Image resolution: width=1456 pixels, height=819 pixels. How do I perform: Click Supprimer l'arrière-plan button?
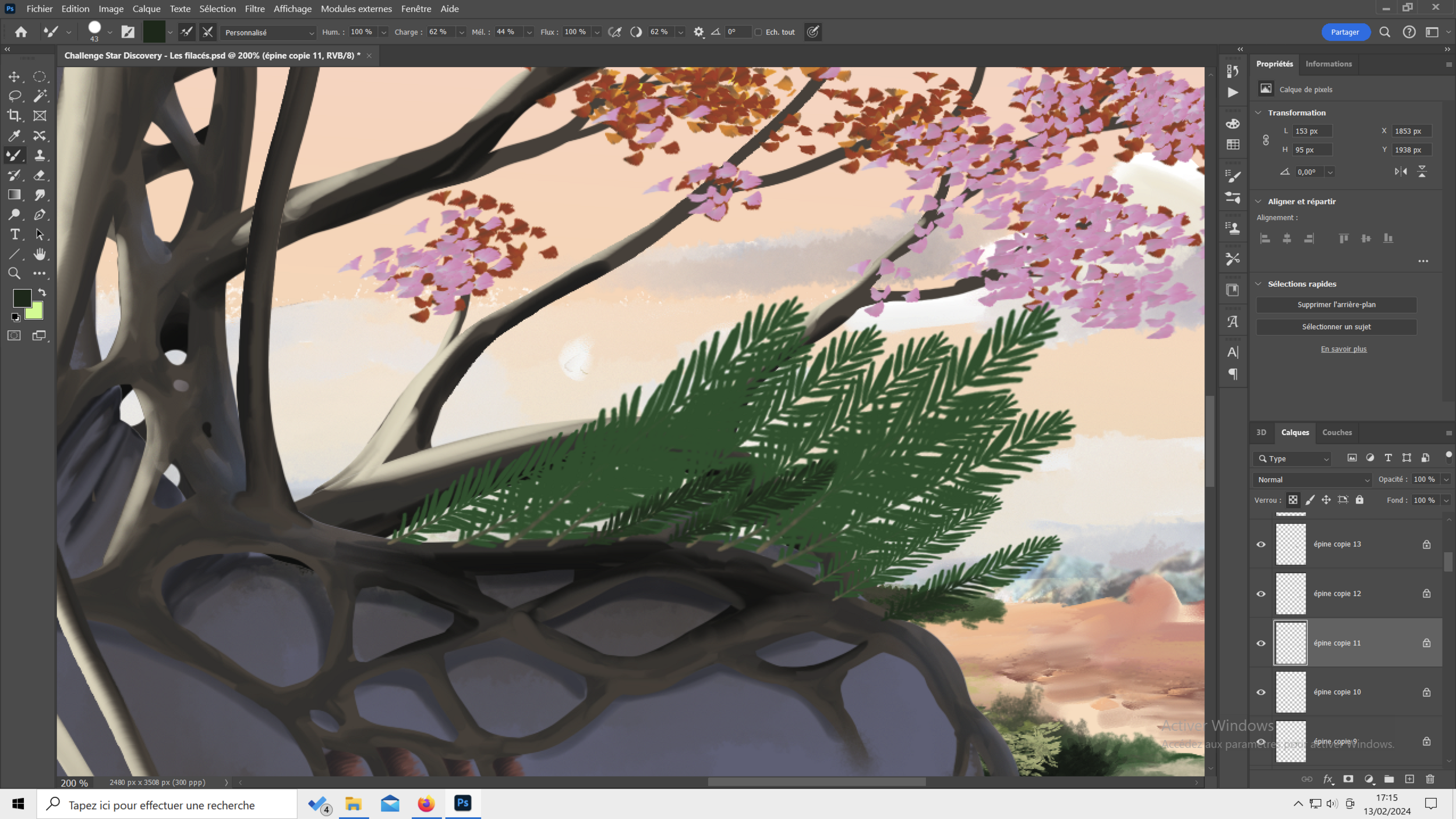tap(1336, 305)
